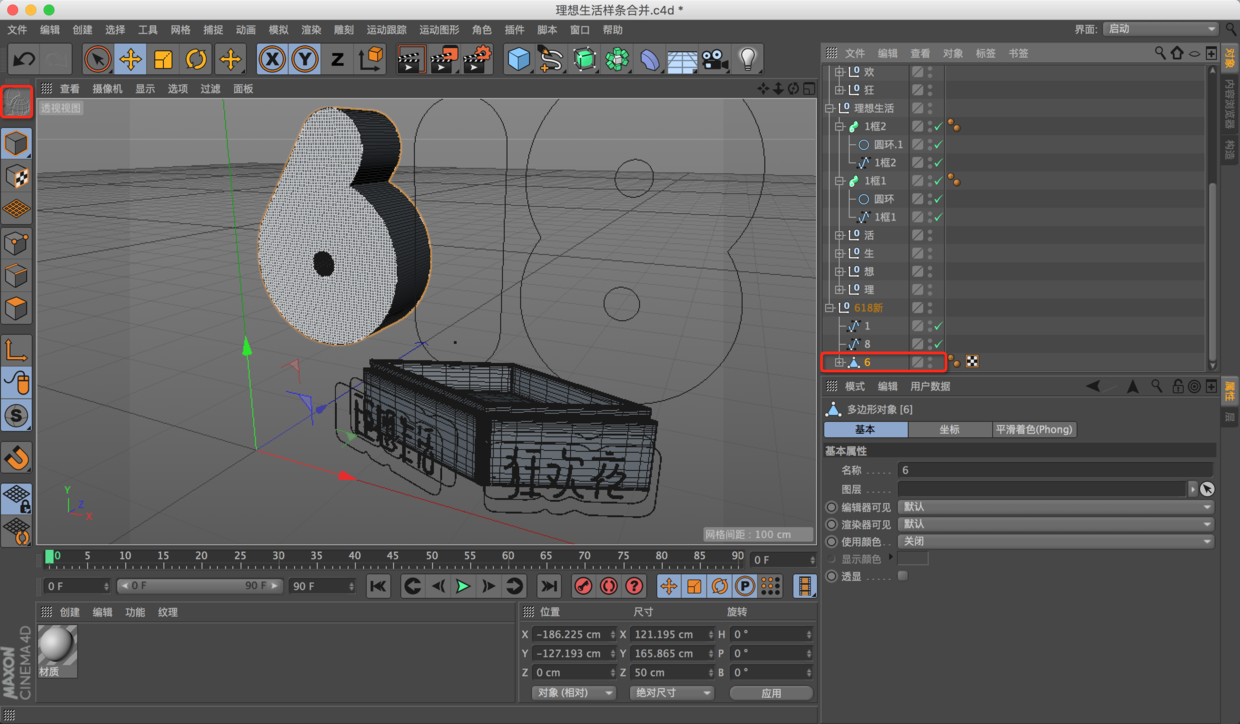Click frame 45 on the timeline ruler
This screenshot has height=724, width=1240.
tap(393, 556)
